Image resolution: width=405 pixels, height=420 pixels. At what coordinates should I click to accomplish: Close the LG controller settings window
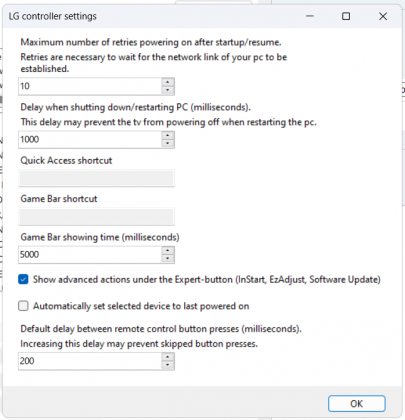pyautogui.click(x=383, y=16)
